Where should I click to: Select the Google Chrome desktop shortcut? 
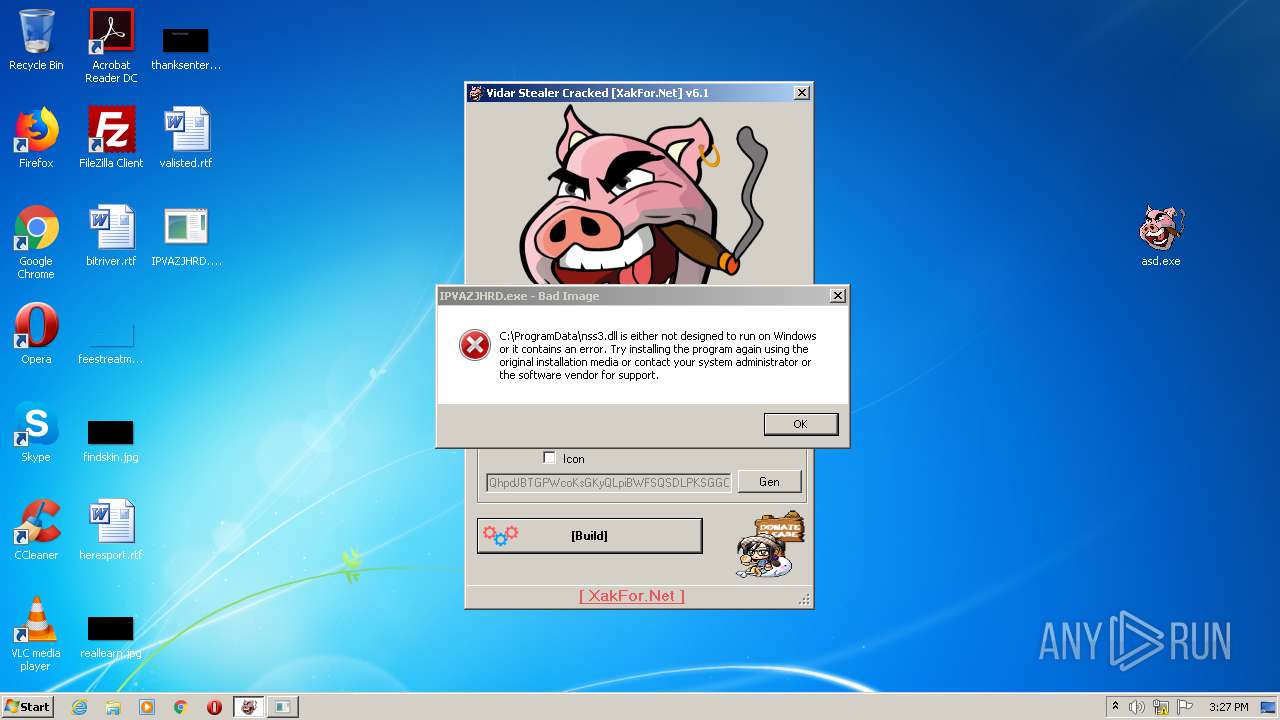coord(36,242)
